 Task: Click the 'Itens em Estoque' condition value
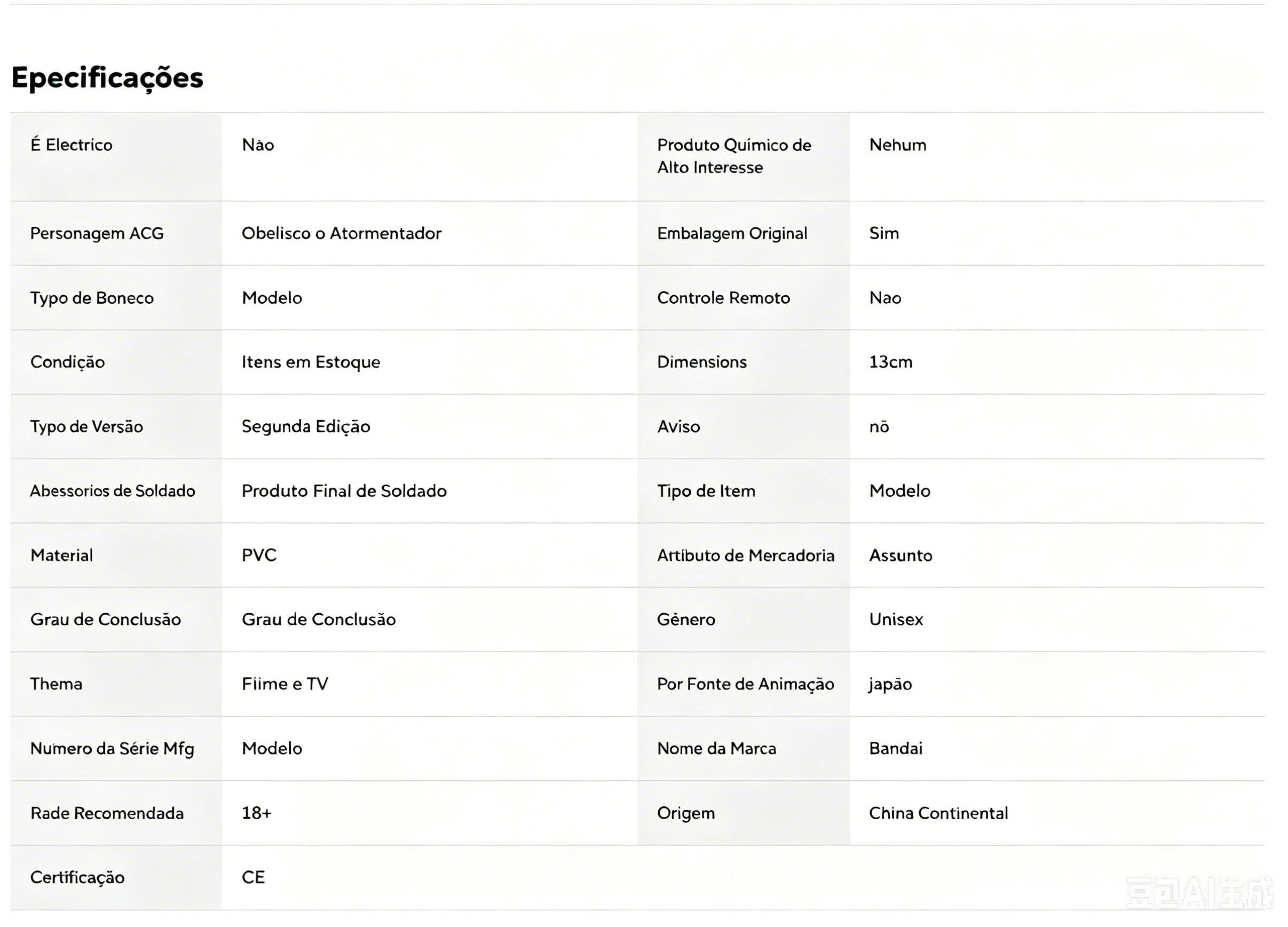click(x=311, y=362)
